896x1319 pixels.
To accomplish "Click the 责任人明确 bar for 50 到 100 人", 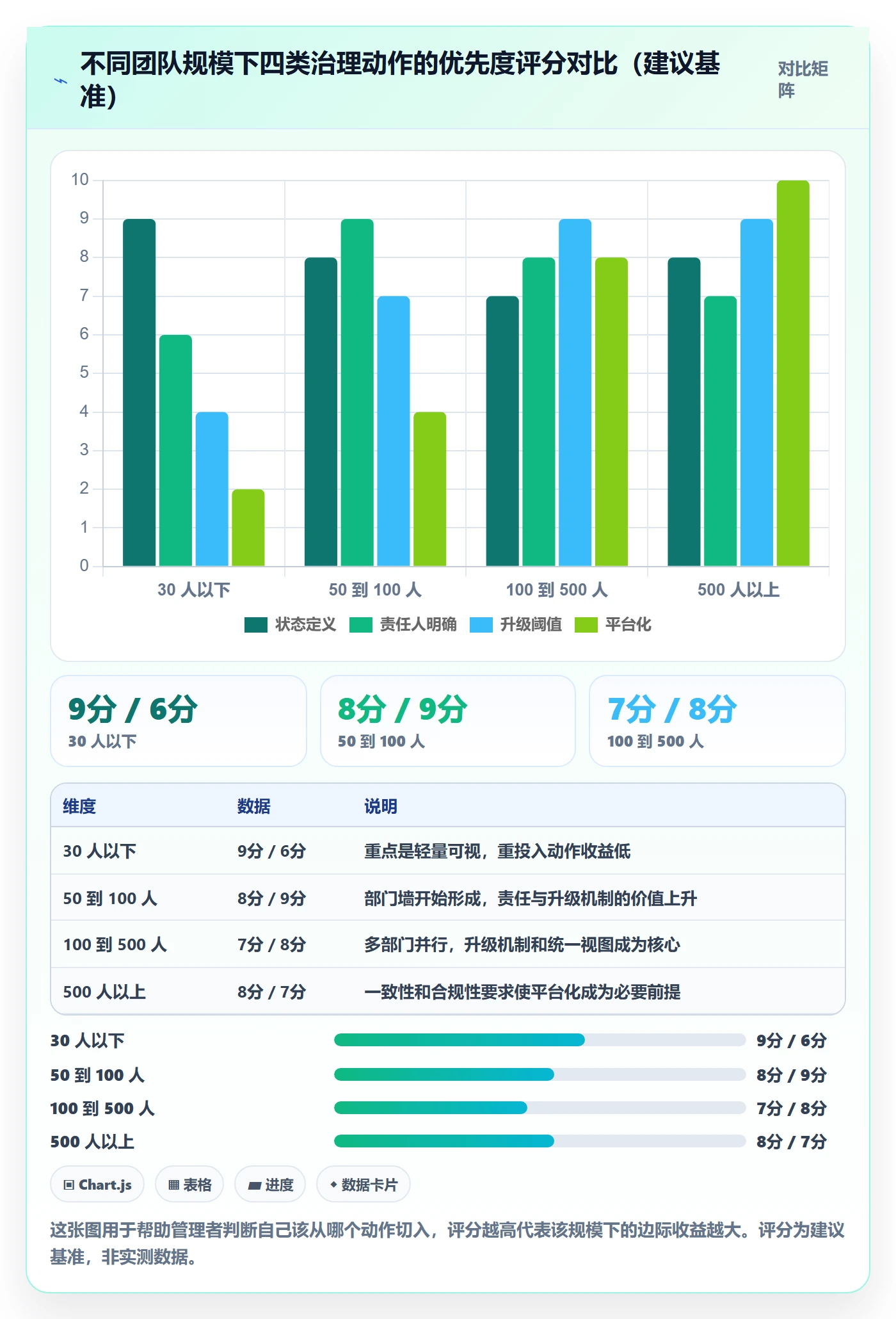I will (x=357, y=392).
